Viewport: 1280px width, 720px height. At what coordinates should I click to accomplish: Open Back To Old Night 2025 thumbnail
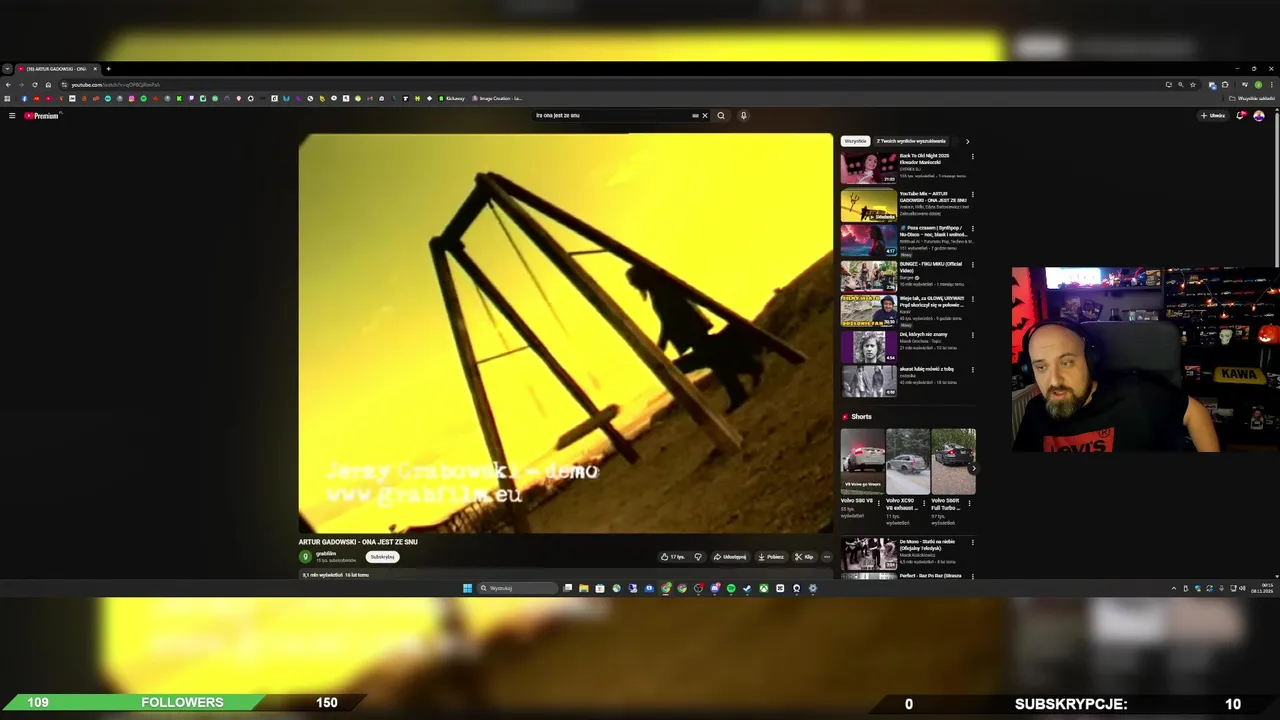pyautogui.click(x=868, y=168)
